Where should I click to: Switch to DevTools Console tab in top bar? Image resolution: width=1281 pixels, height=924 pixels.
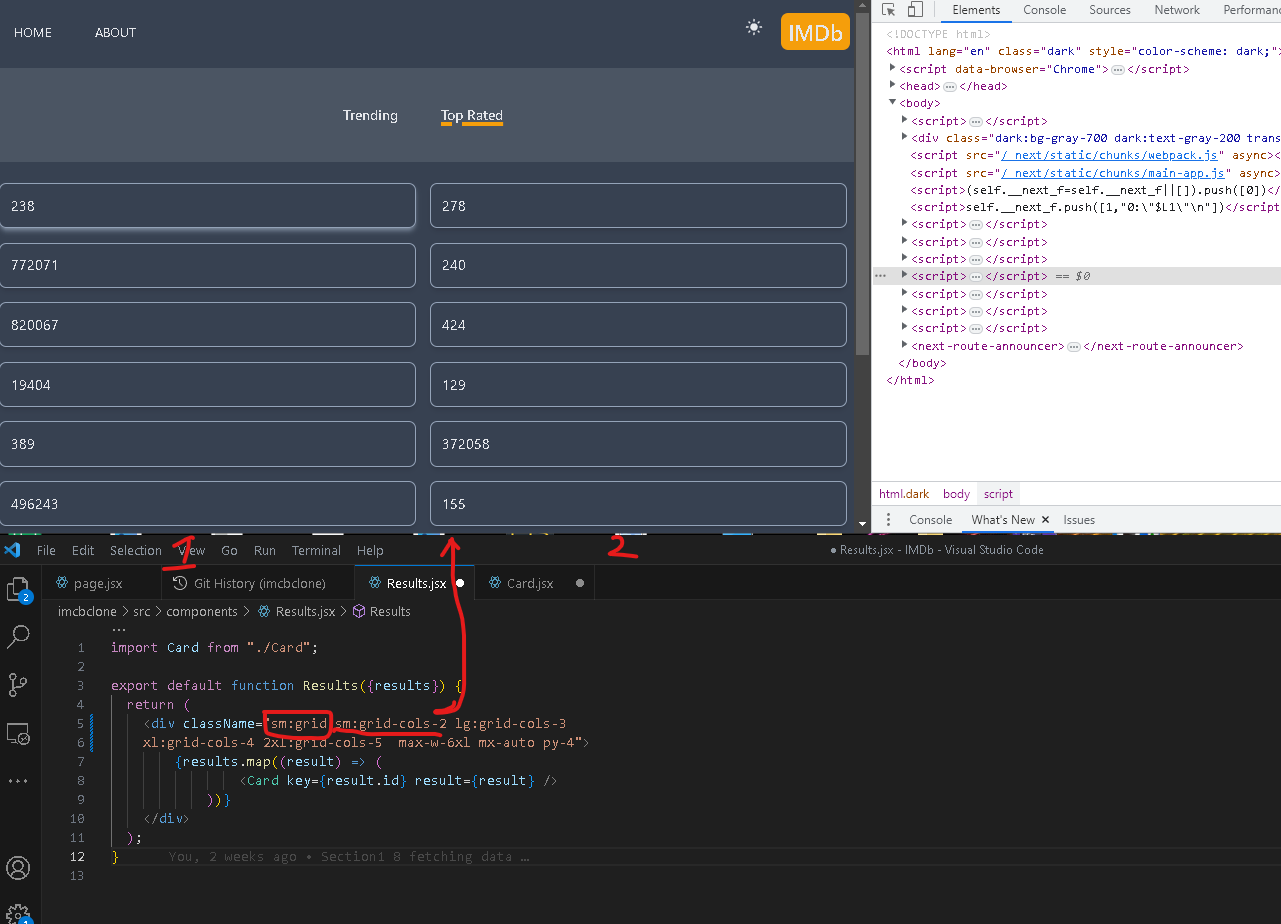1044,10
